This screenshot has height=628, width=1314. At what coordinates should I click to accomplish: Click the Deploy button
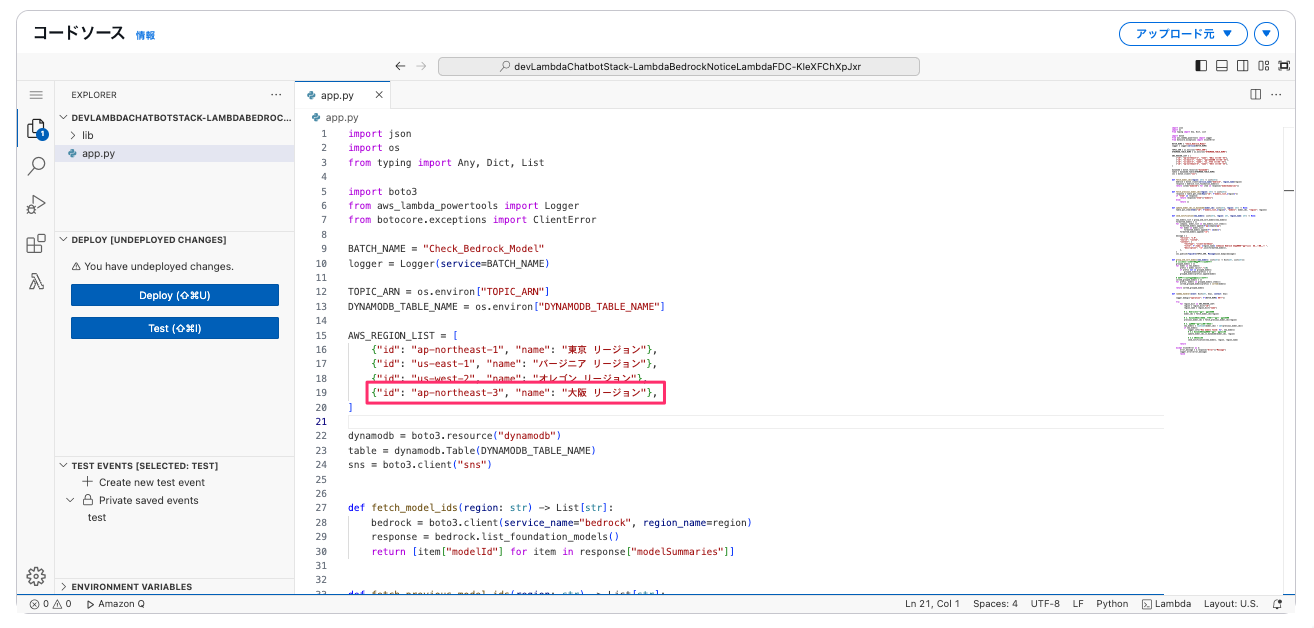(175, 295)
